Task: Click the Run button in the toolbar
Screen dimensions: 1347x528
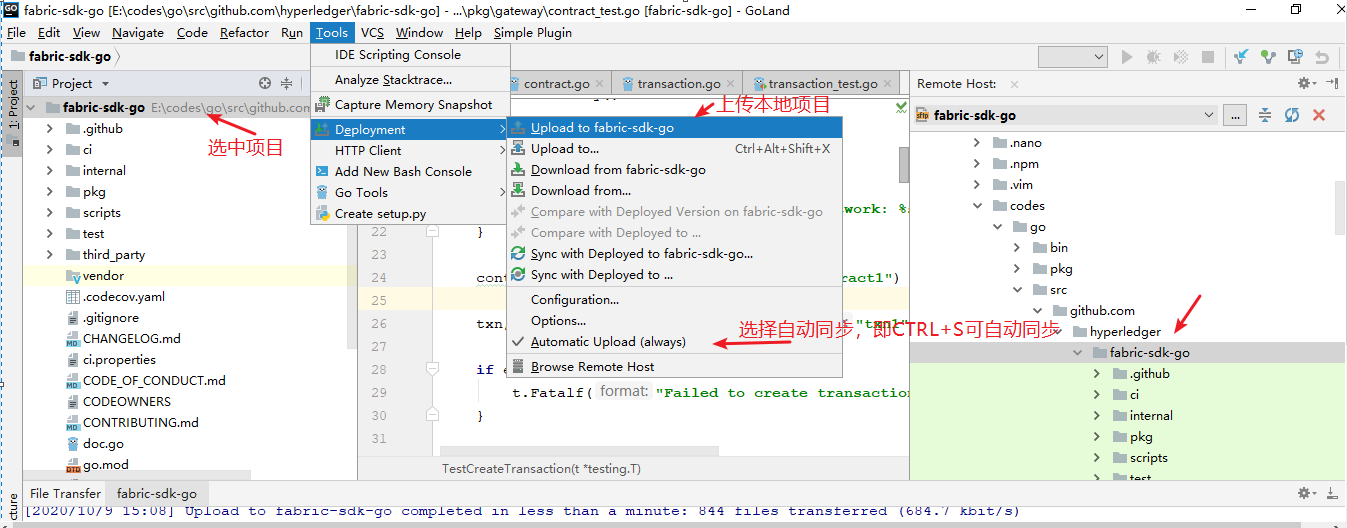Action: click(x=1128, y=58)
